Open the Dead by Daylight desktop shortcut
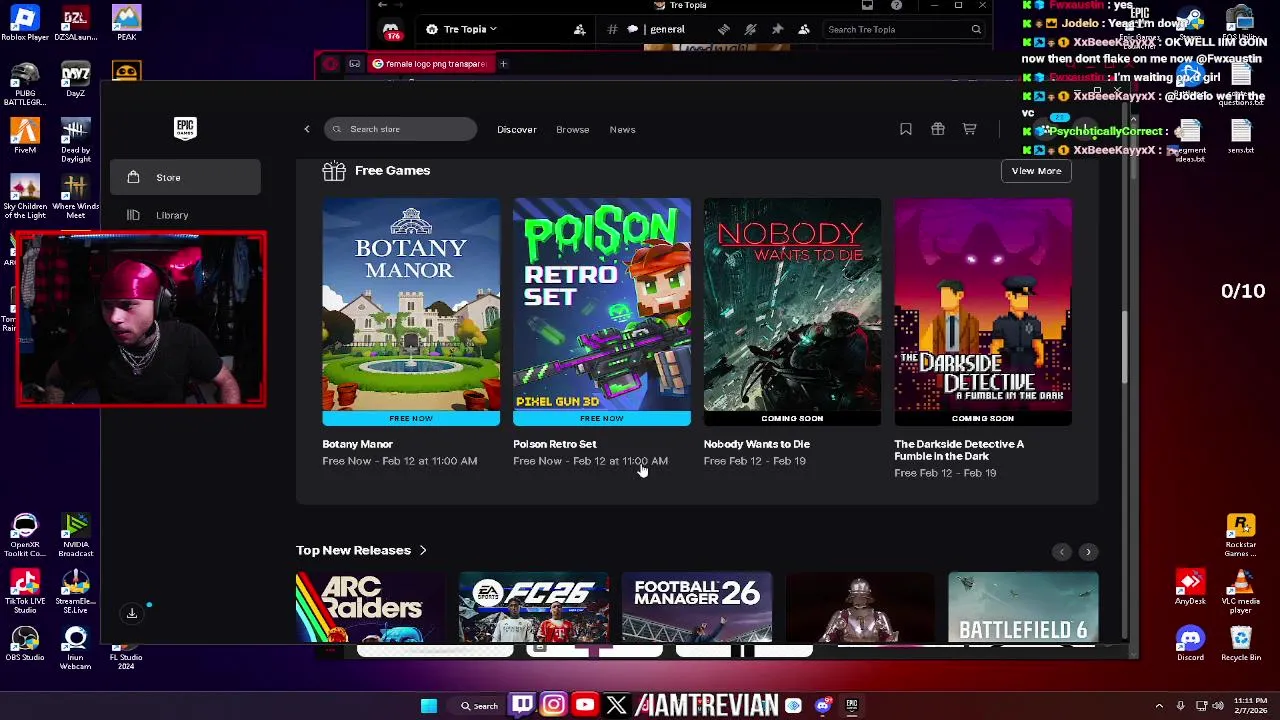The height and width of the screenshot is (720, 1280). coord(75,140)
